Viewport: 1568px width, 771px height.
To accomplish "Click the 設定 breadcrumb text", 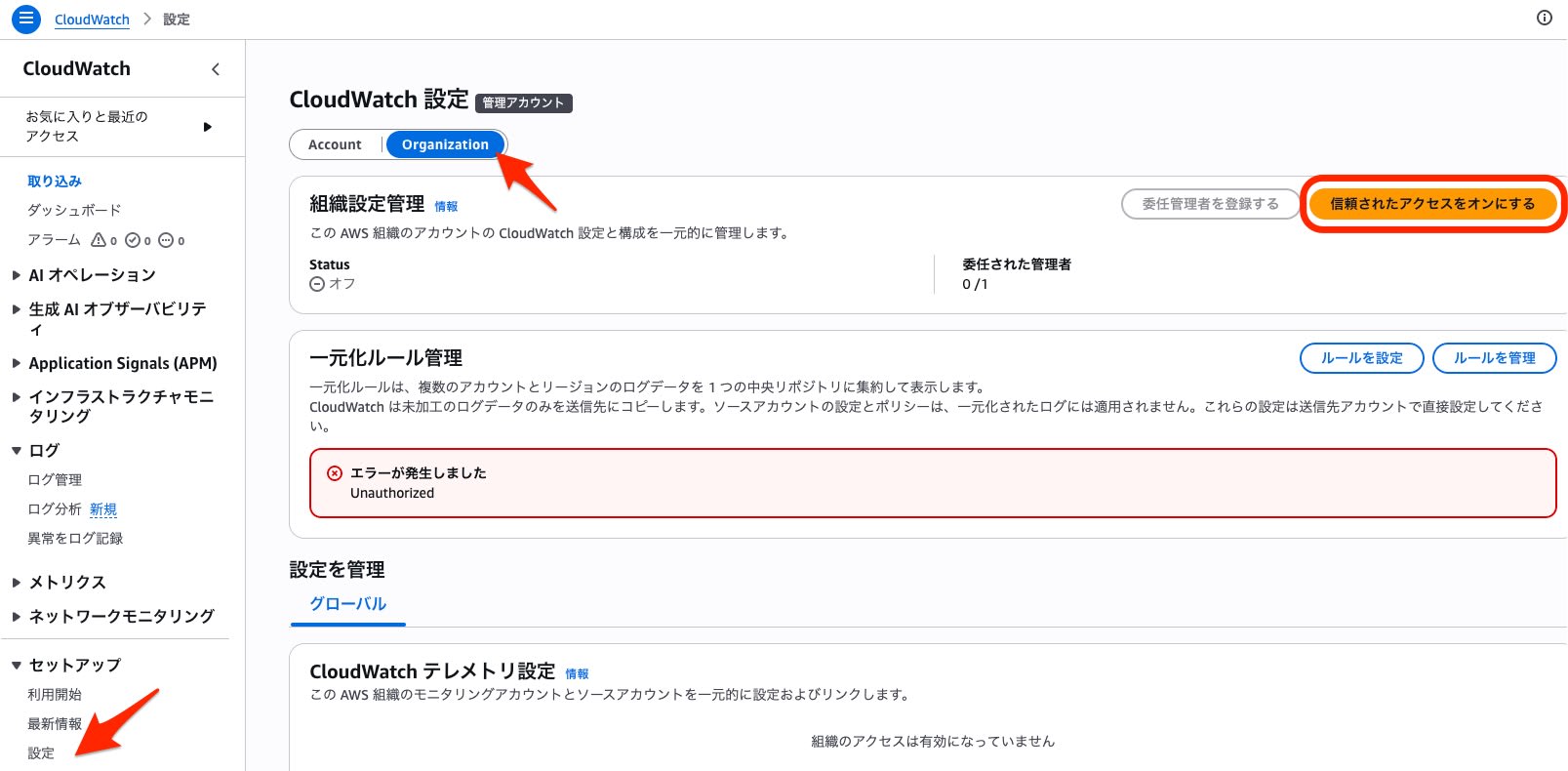I will pos(177,20).
